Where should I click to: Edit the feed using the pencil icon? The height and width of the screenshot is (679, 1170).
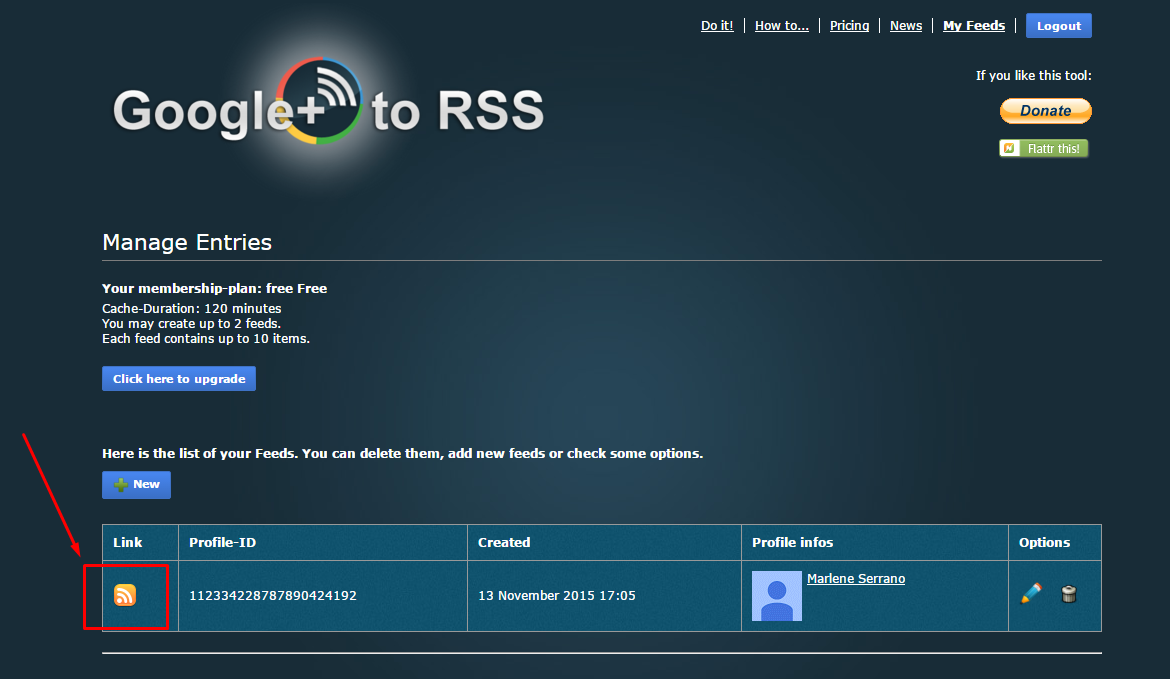click(1030, 593)
